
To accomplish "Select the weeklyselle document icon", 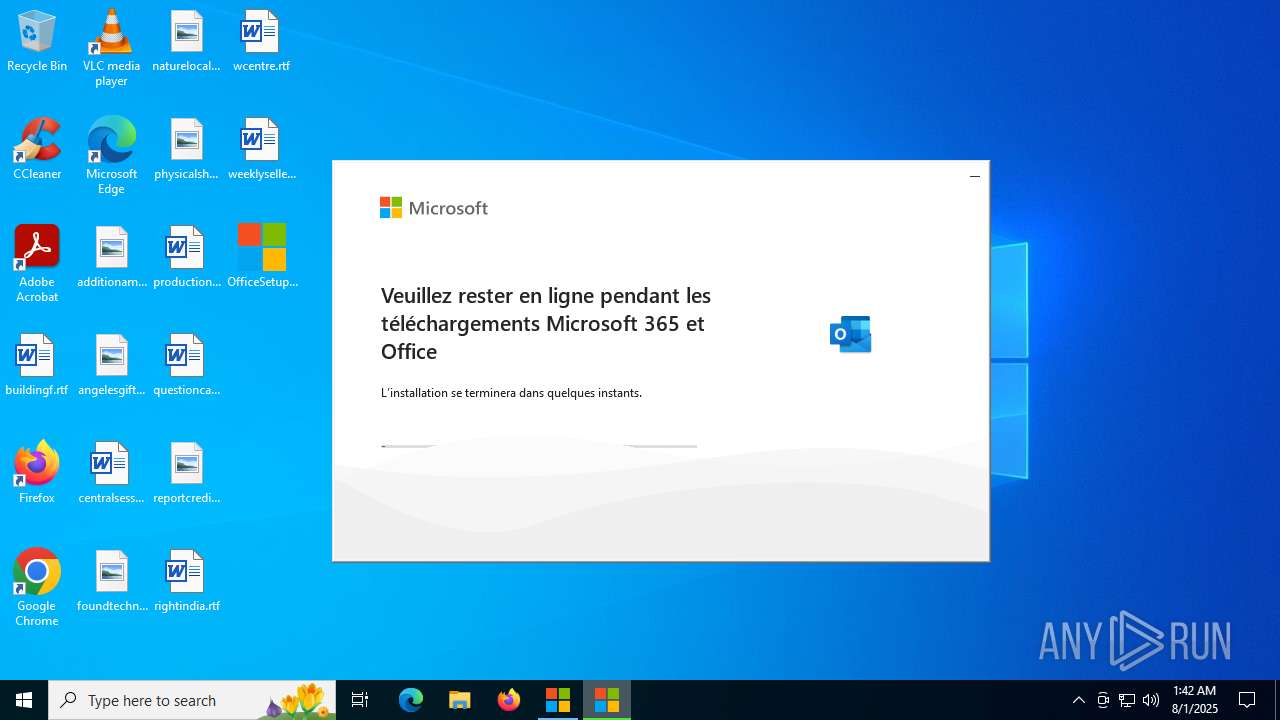I will (261, 150).
